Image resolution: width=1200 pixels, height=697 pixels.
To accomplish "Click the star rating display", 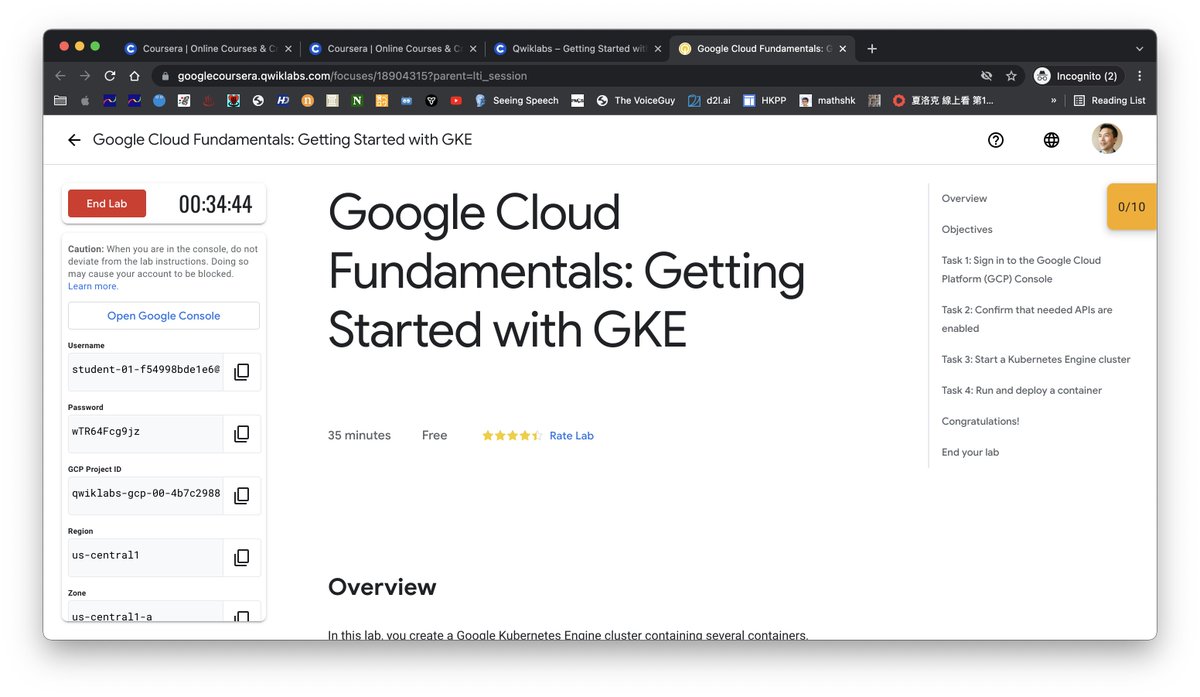I will pos(512,435).
